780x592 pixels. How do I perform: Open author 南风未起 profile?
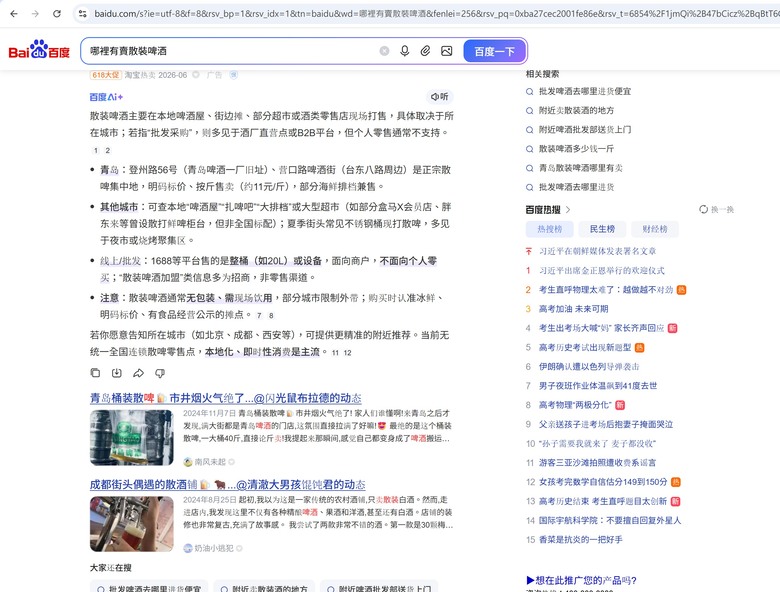(209, 462)
